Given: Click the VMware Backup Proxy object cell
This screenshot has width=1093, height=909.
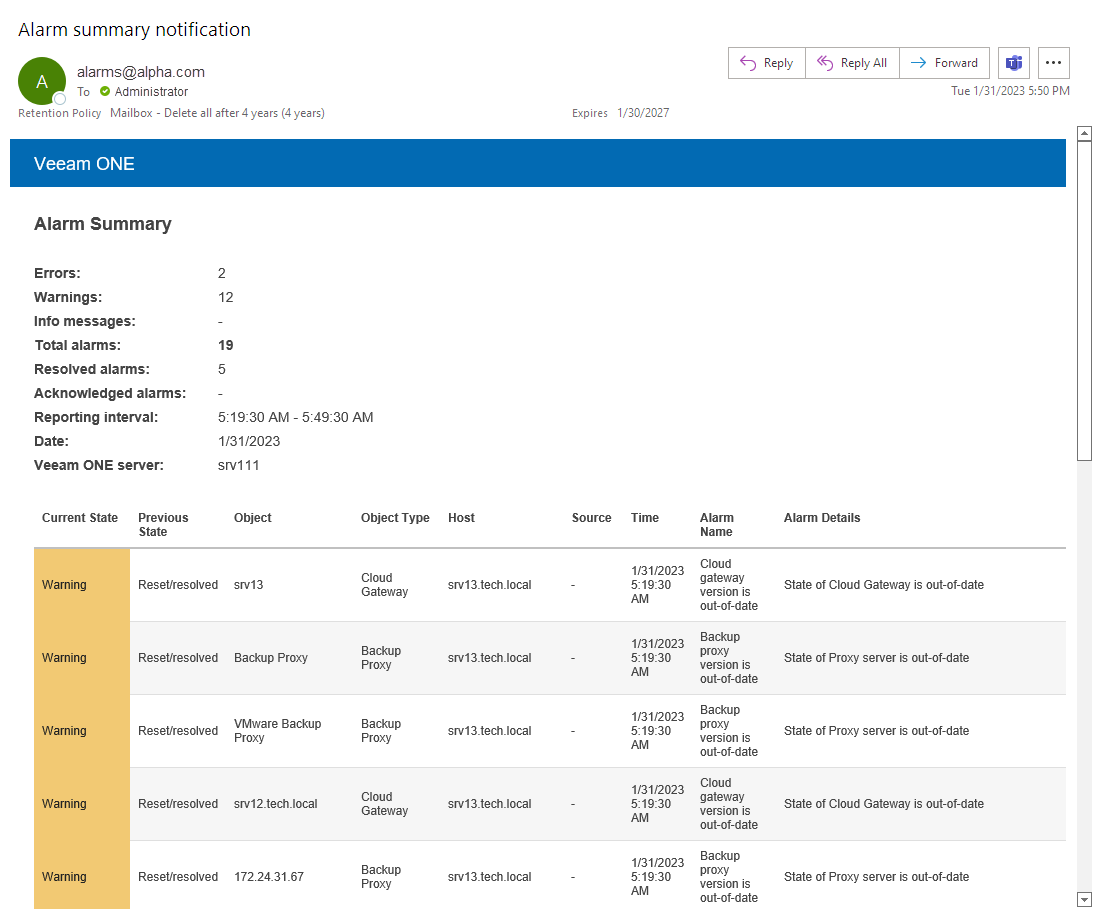Looking at the screenshot, I should 277,731.
